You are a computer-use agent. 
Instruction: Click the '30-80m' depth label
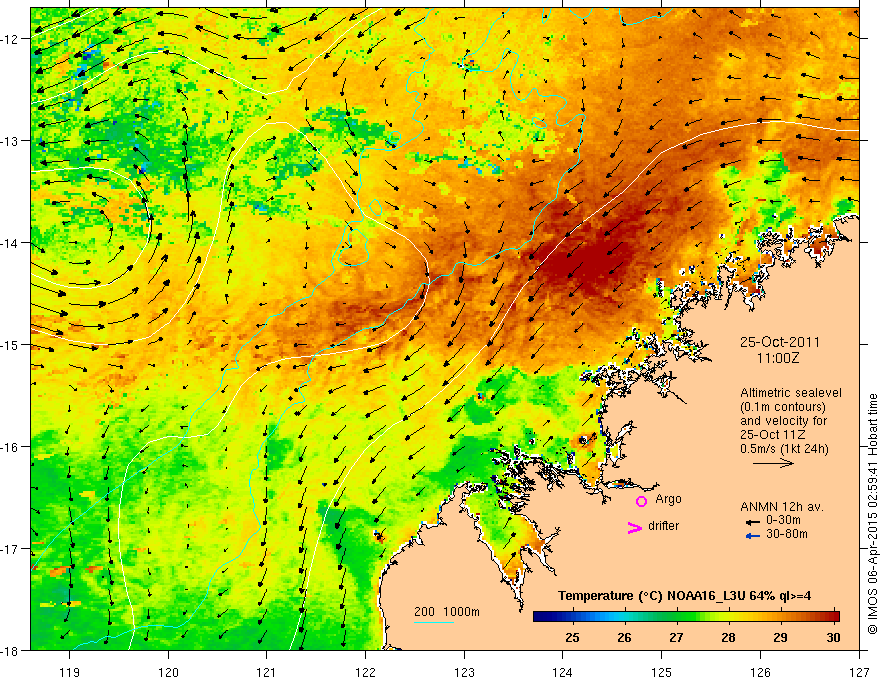786,534
